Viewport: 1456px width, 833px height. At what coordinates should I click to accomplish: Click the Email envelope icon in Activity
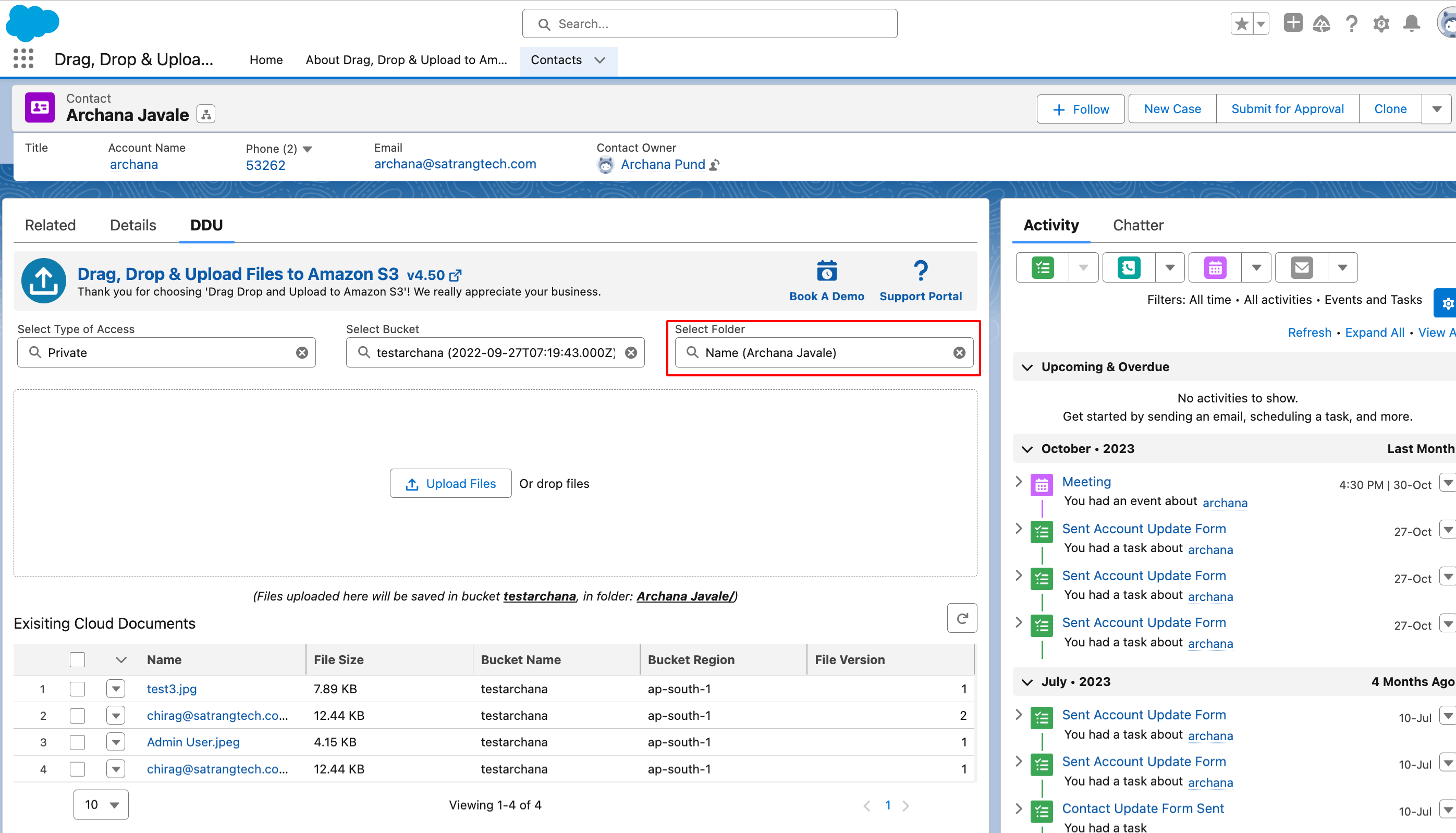click(1301, 268)
